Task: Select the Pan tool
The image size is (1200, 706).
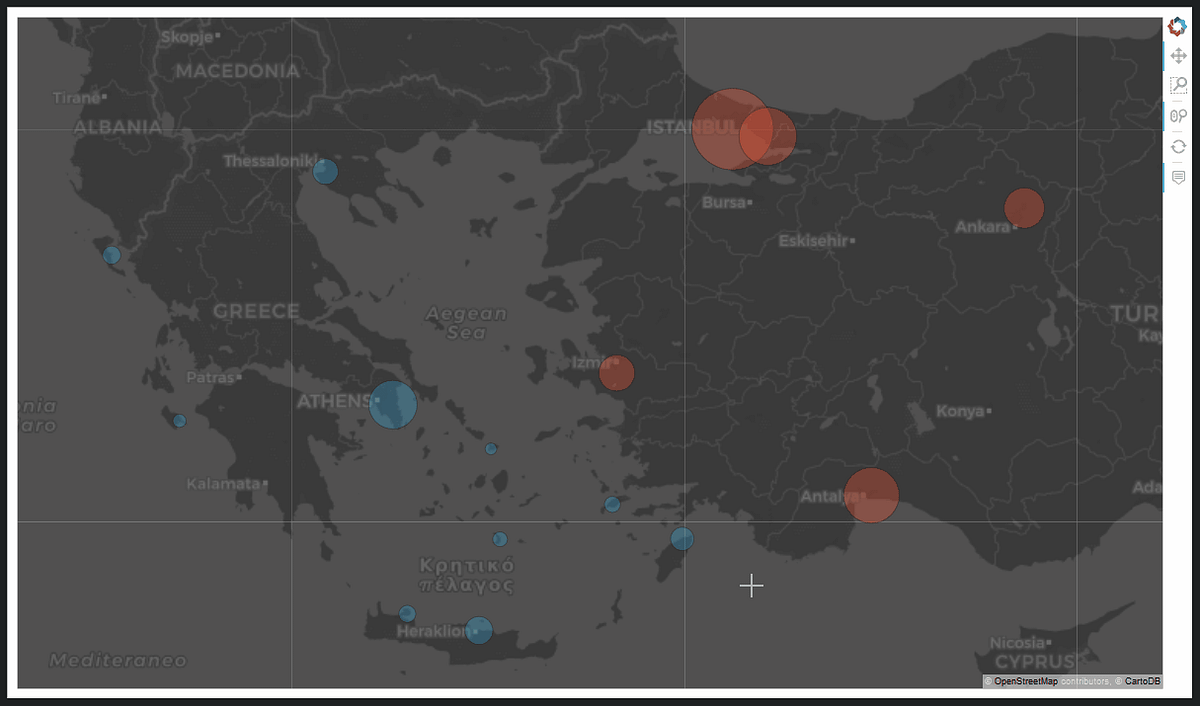Action: click(x=1177, y=55)
